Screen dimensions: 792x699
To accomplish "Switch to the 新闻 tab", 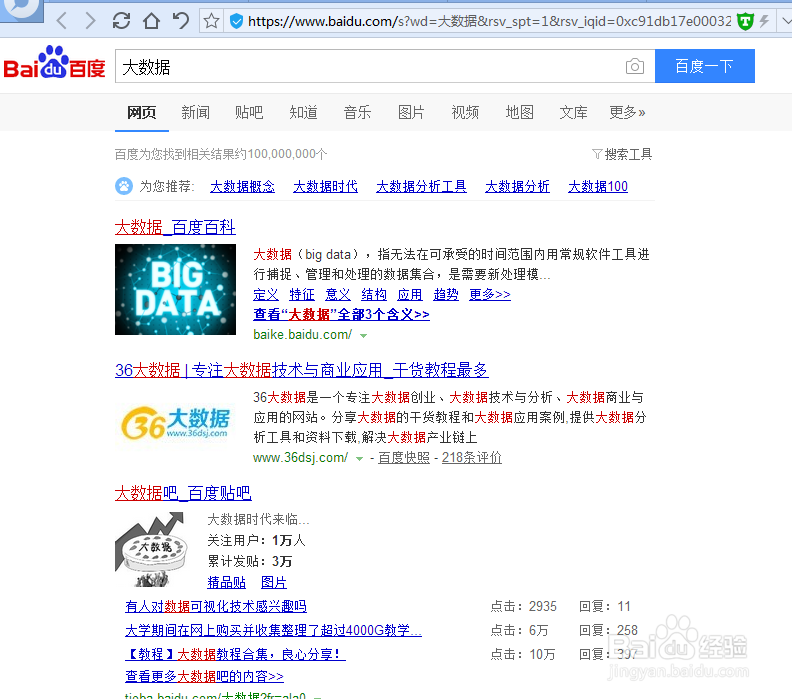I will 195,112.
